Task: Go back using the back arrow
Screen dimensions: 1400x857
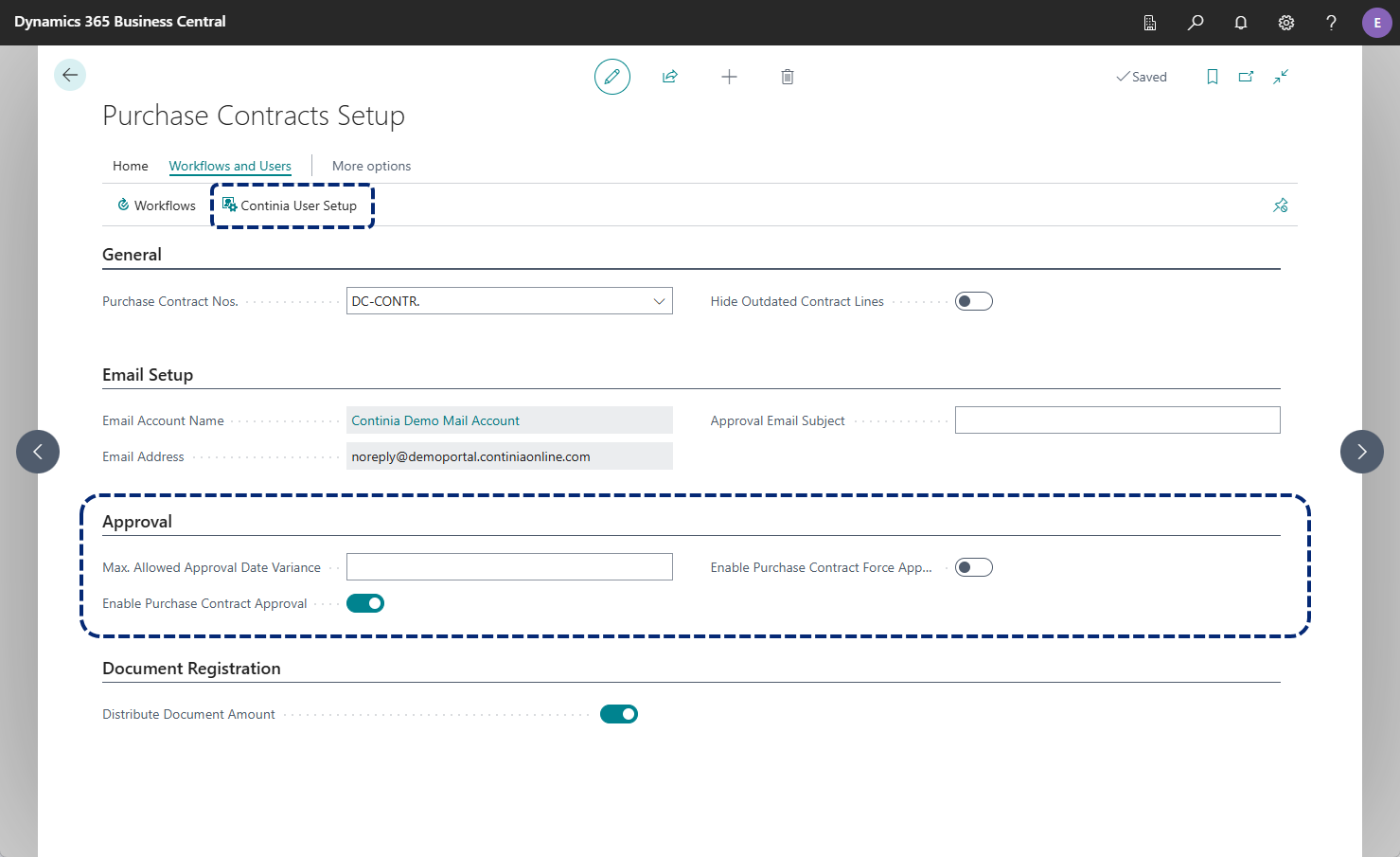Action: click(x=70, y=75)
